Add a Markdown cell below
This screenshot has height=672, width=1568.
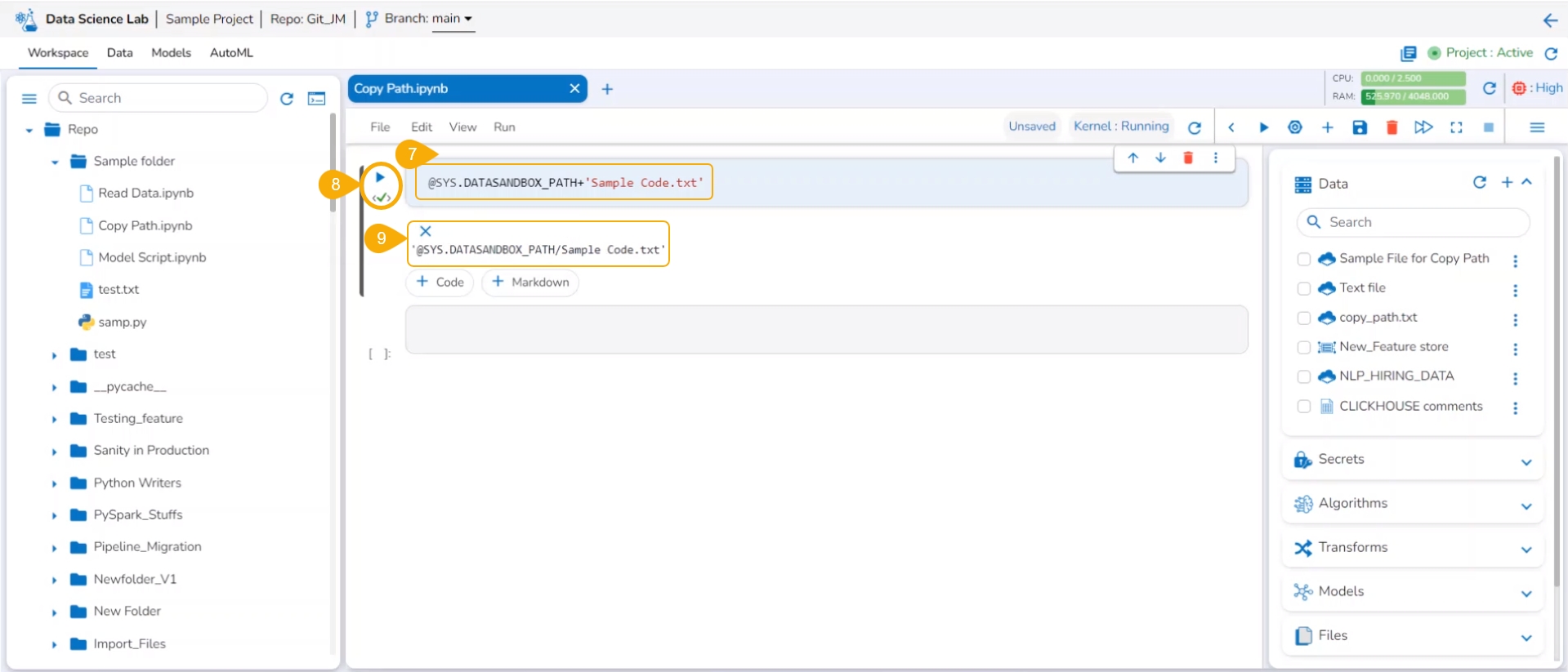pos(530,283)
